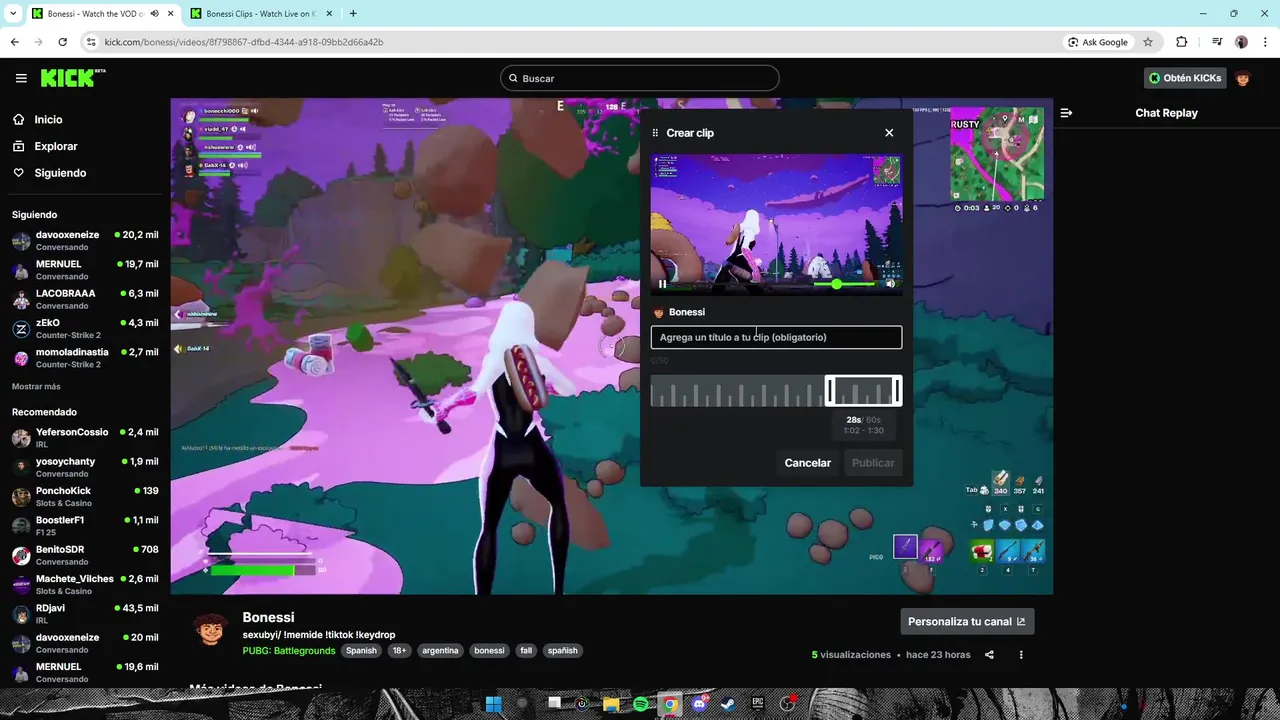Open davooxeneize channel with 20,2 mil viewers
This screenshot has height=720, width=1280.
coord(85,241)
